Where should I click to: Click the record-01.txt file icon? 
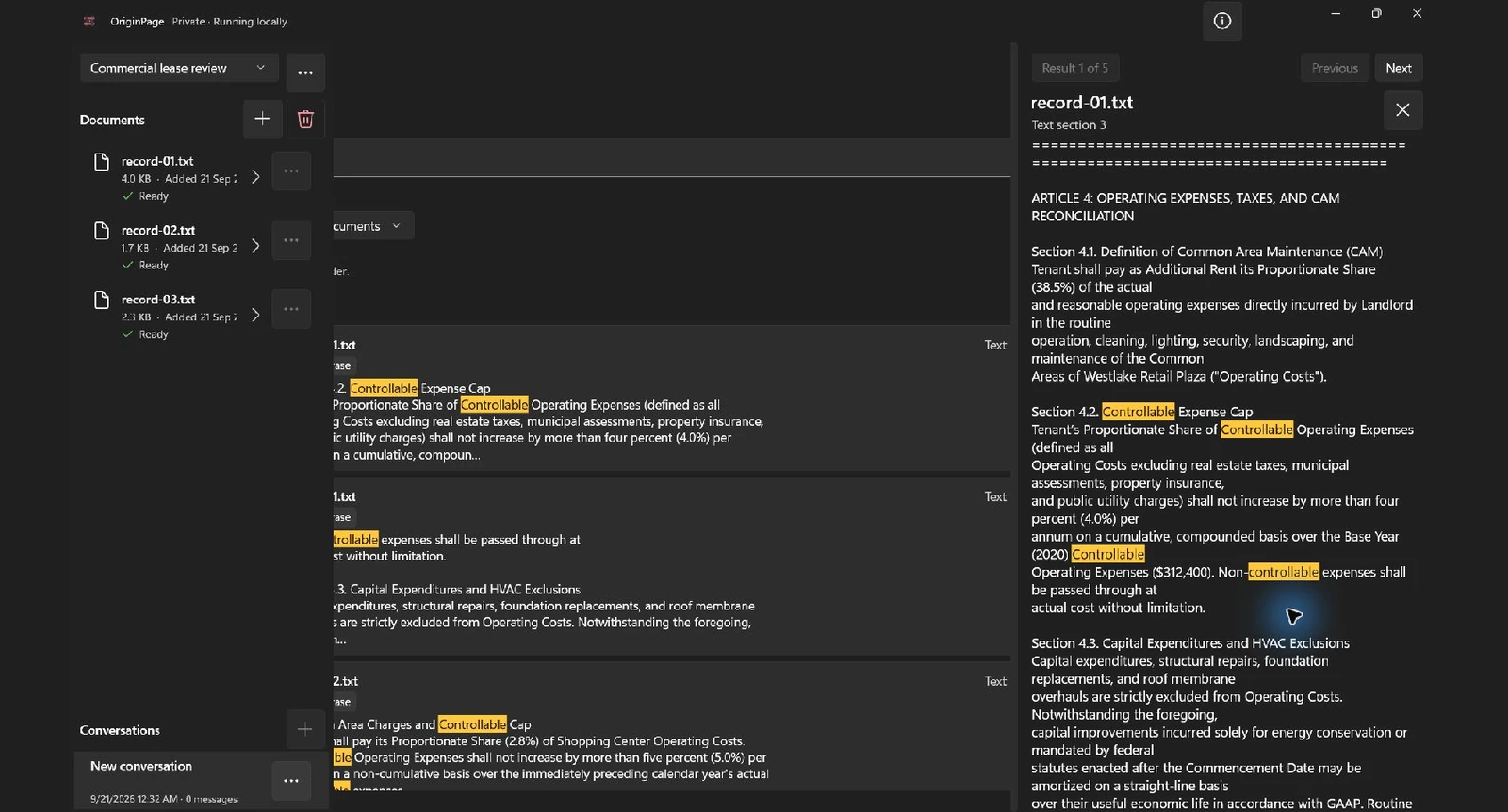(102, 162)
